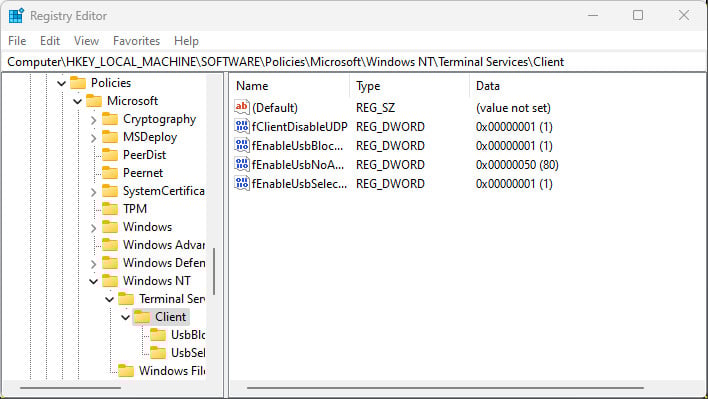708x399 pixels.
Task: Click the PeerDist folder icon
Action: [x=110, y=155]
